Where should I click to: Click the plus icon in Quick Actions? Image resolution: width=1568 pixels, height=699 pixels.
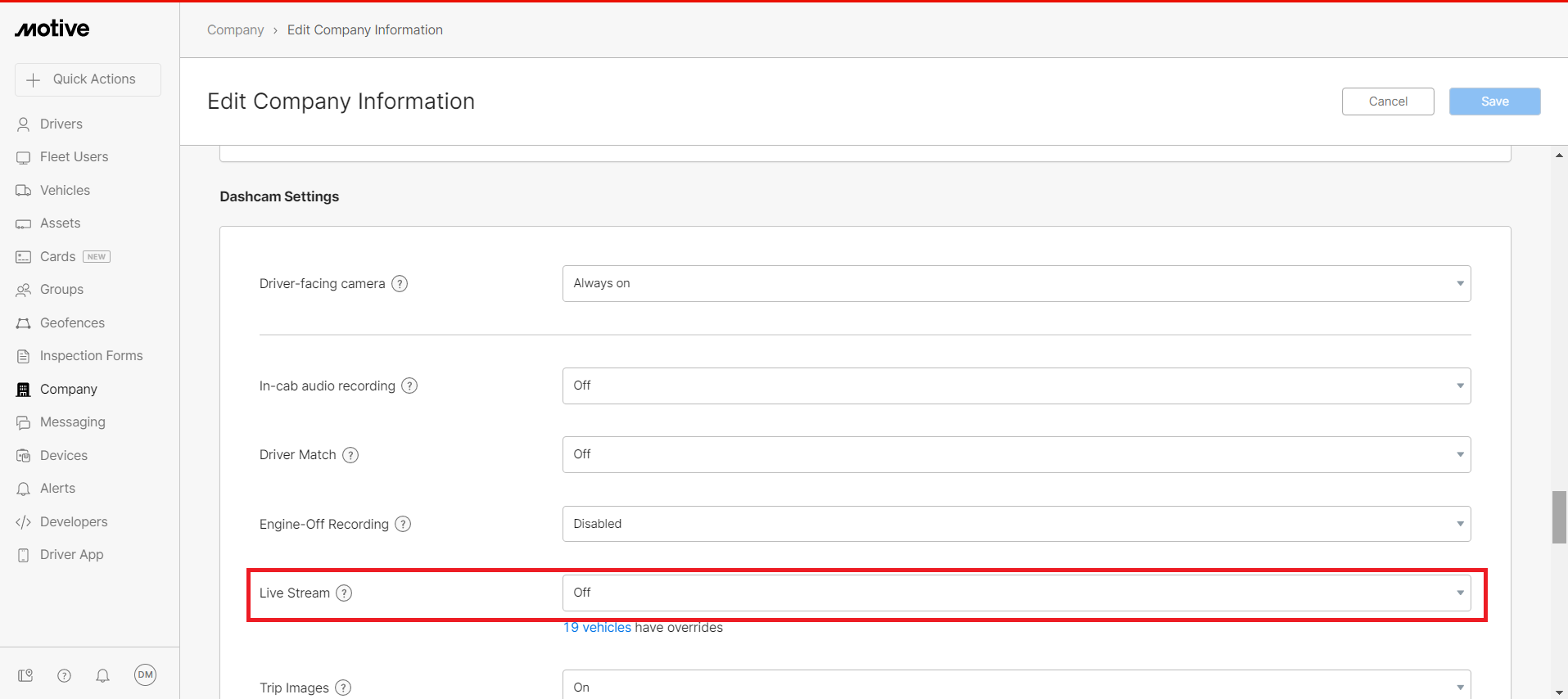coord(34,79)
